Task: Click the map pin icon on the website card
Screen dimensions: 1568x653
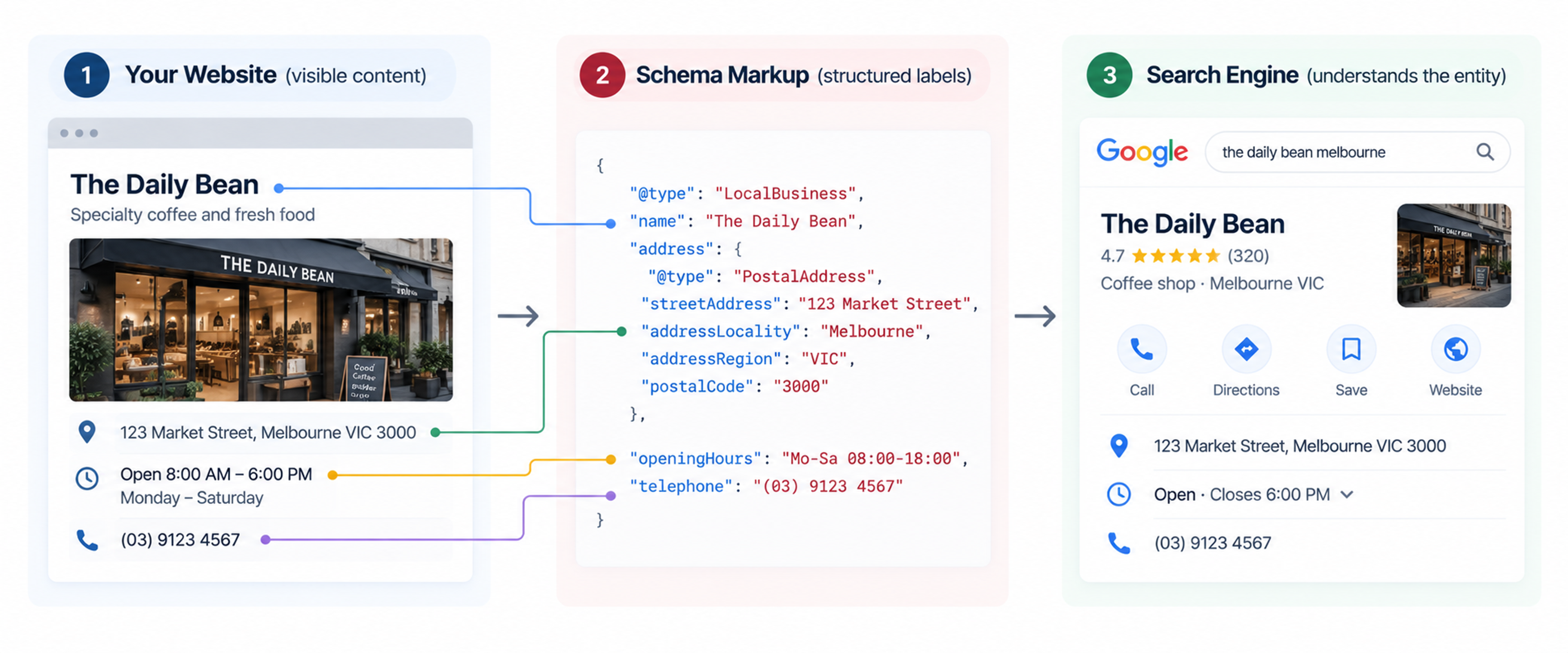Action: click(87, 432)
